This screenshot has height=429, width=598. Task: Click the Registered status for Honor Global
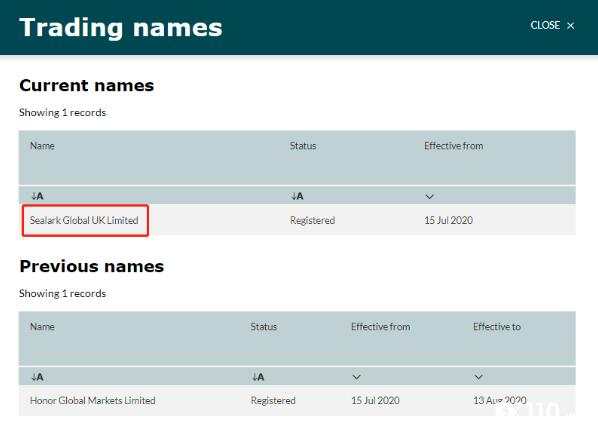point(273,400)
